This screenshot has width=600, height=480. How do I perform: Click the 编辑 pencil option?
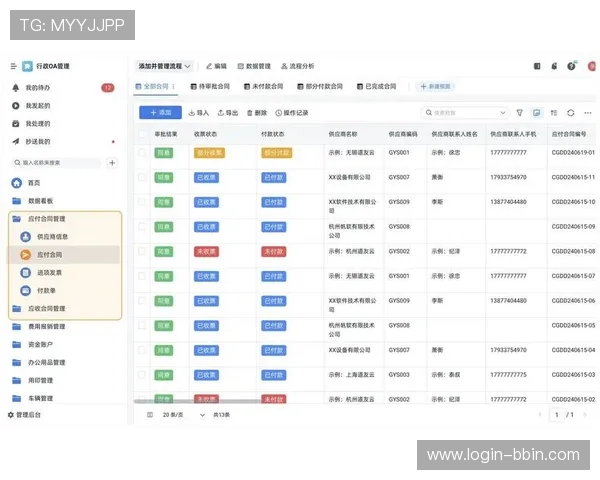[216, 66]
